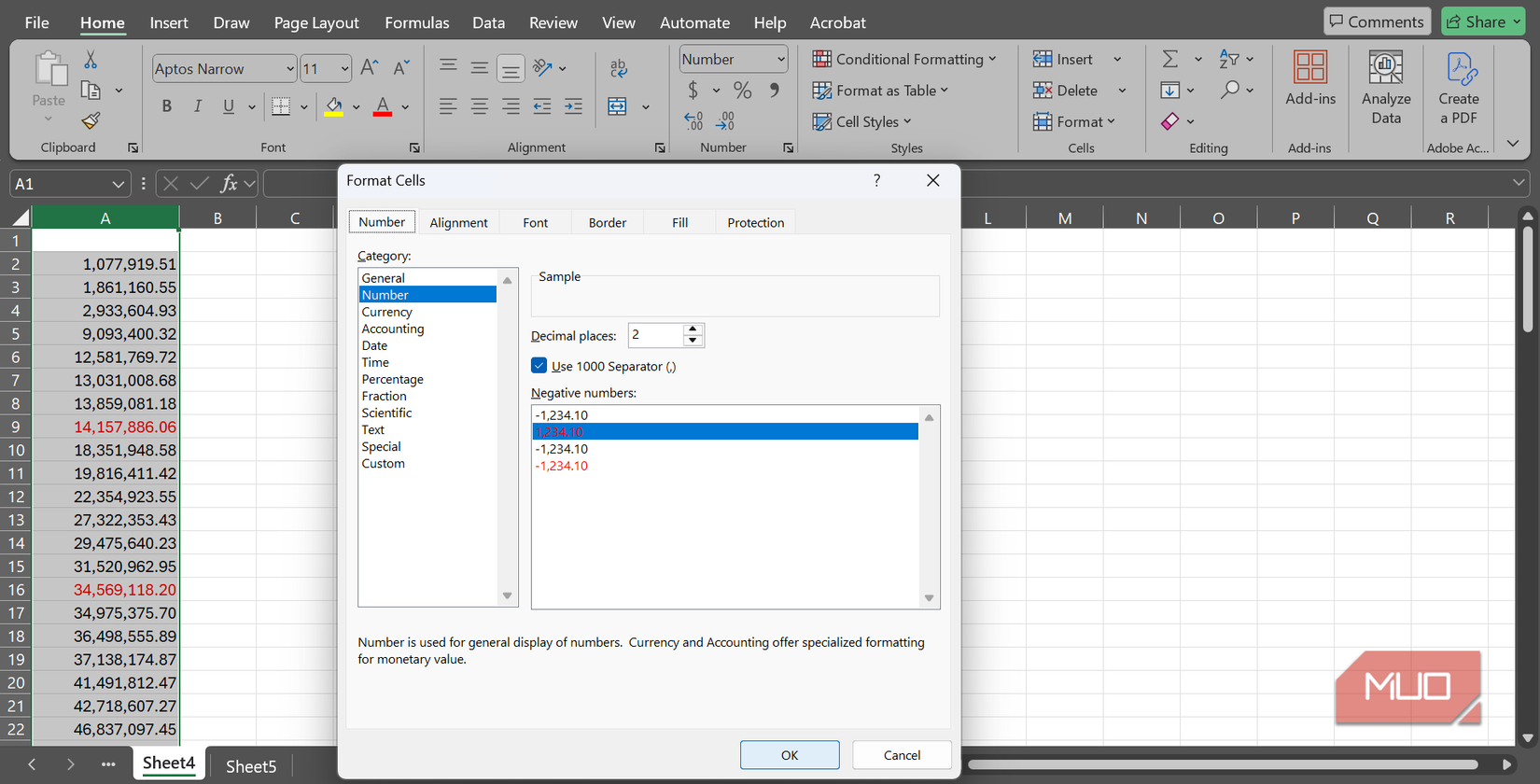The image size is (1540, 784).
Task: Expand the font name Aptos Narrow dropdown
Action: (x=289, y=69)
